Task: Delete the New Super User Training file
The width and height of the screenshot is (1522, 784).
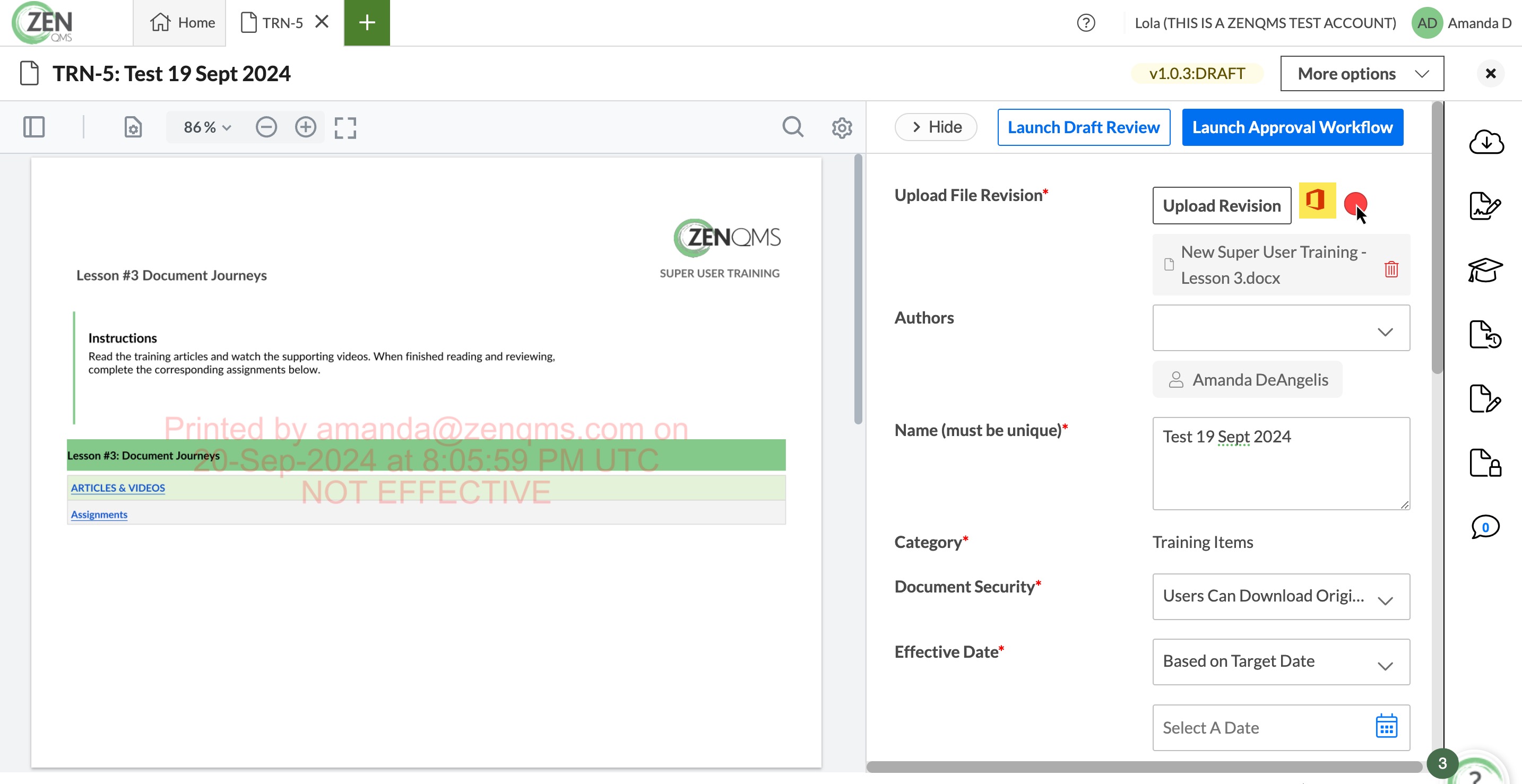Action: [1391, 268]
